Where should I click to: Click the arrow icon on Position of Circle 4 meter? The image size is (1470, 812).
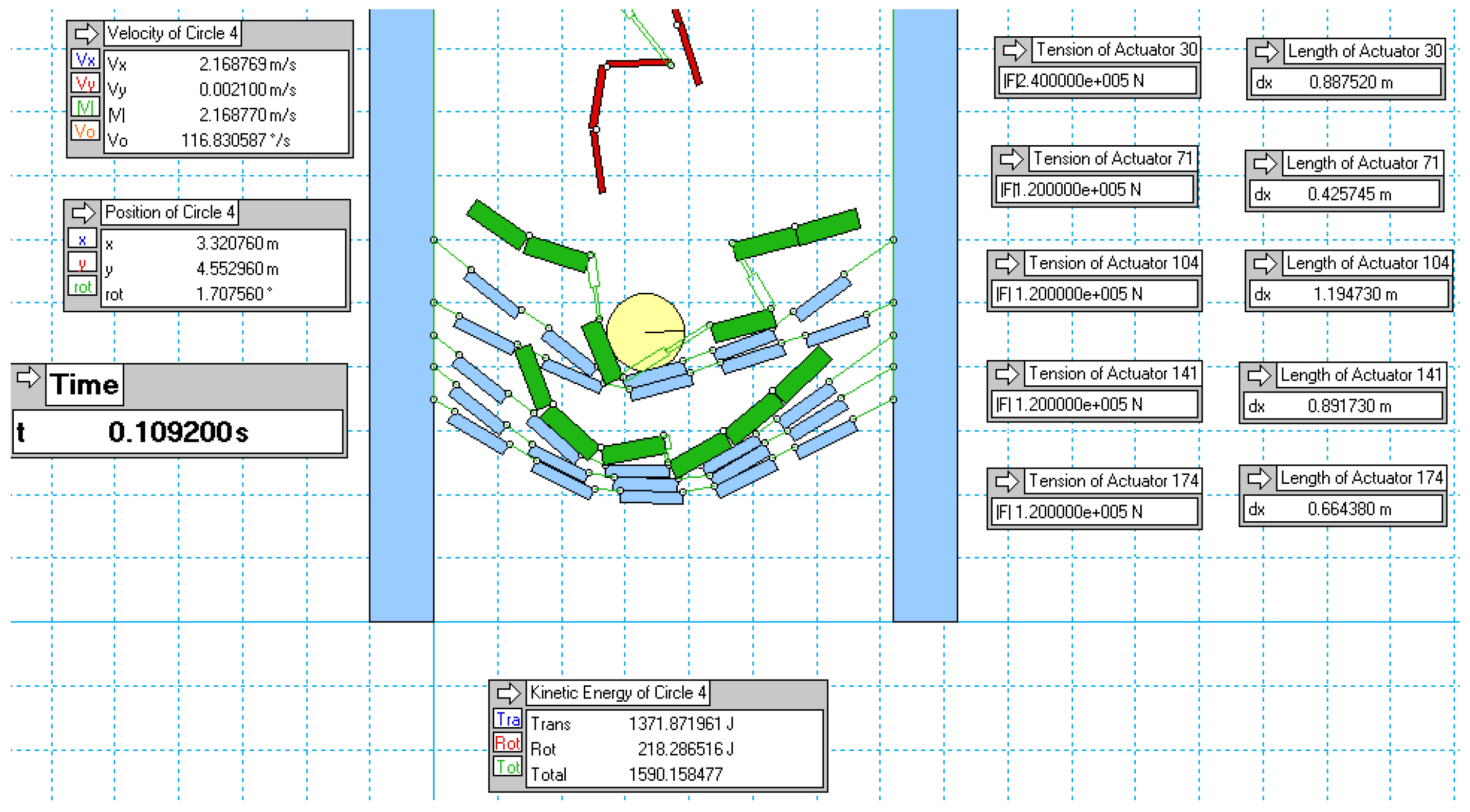click(x=83, y=212)
